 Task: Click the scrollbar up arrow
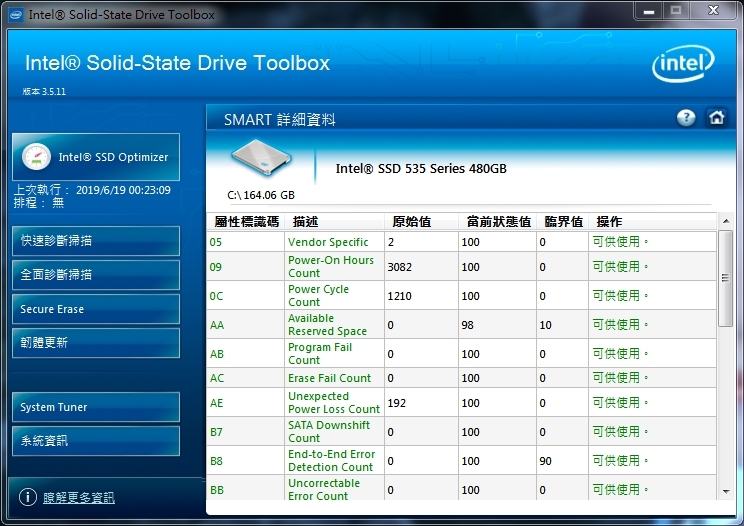coord(725,221)
